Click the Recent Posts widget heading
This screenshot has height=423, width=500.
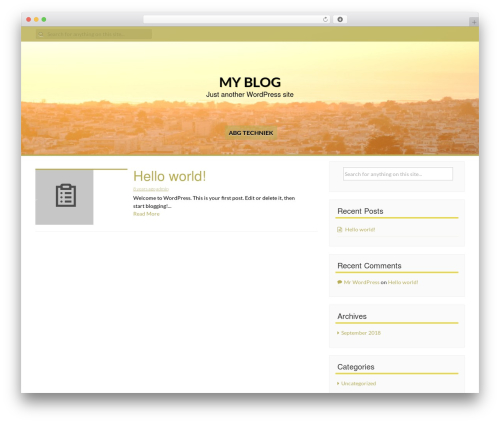(x=360, y=211)
